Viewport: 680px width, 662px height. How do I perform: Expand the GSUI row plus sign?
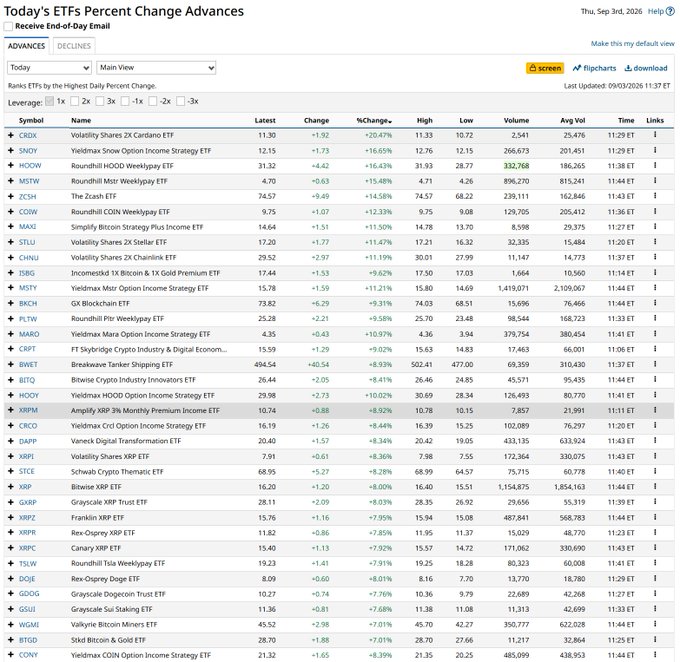pos(11,609)
